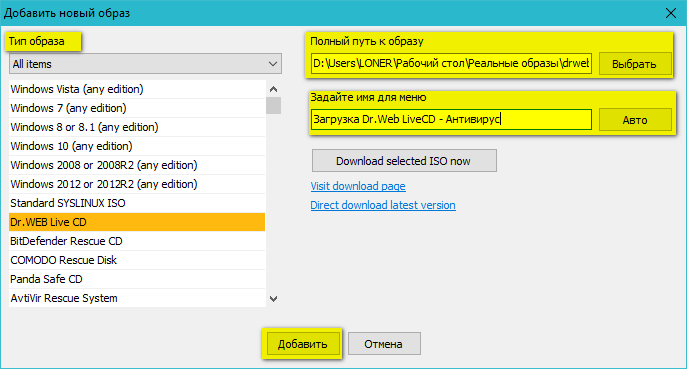
Task: Click the list scroll-down arrow
Action: click(x=273, y=299)
